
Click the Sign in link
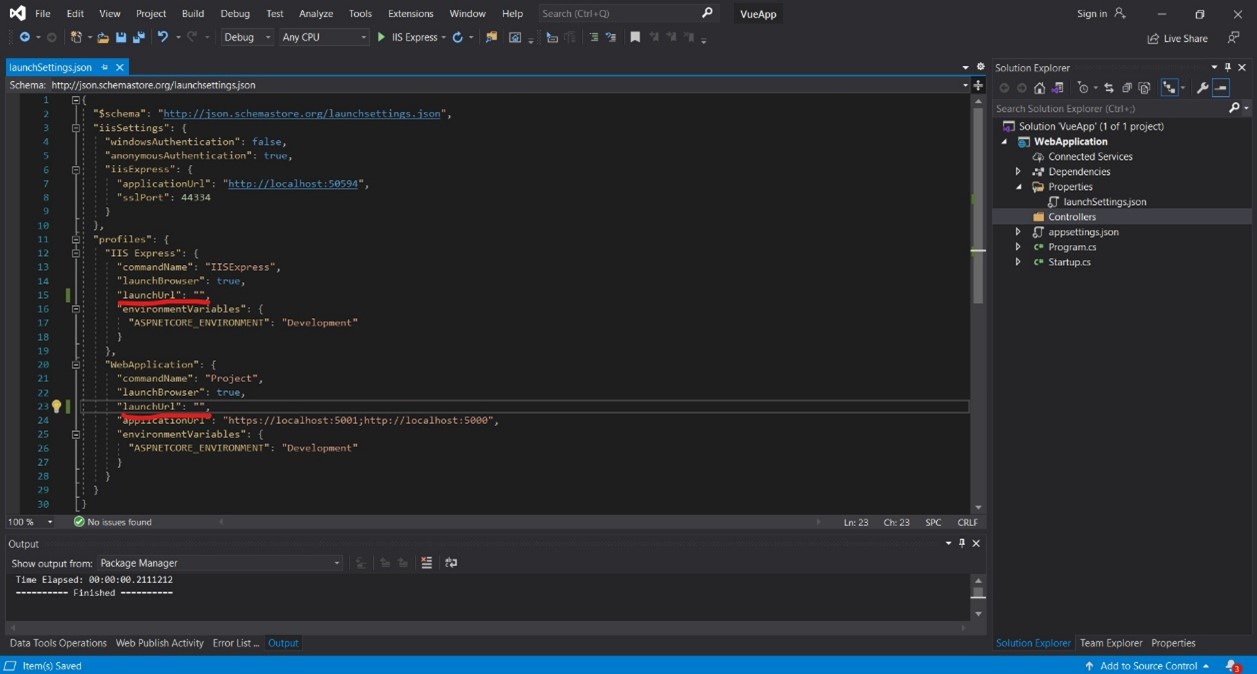click(x=1092, y=13)
